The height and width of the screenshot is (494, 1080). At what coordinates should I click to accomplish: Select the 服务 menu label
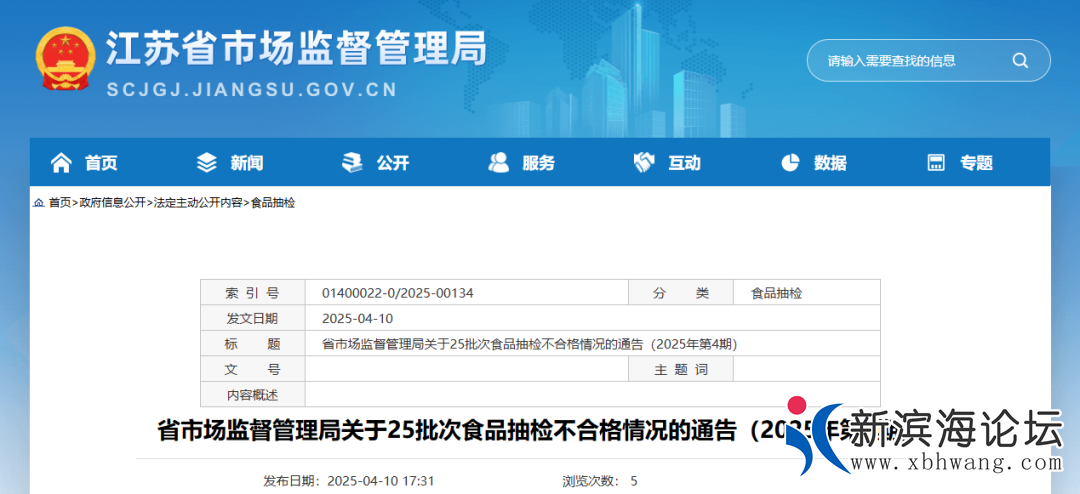pyautogui.click(x=538, y=163)
